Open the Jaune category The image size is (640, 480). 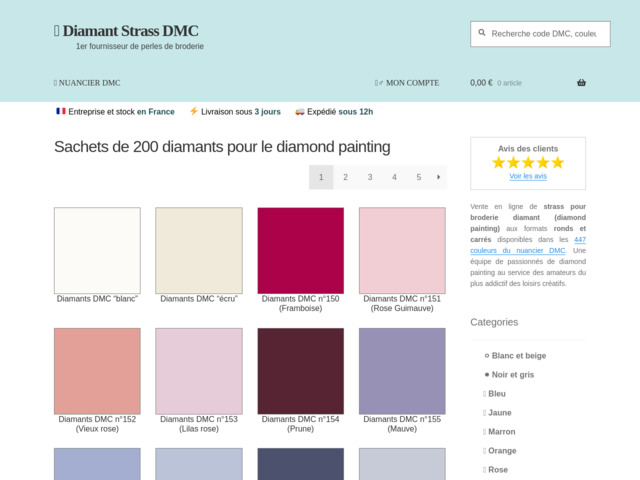500,413
